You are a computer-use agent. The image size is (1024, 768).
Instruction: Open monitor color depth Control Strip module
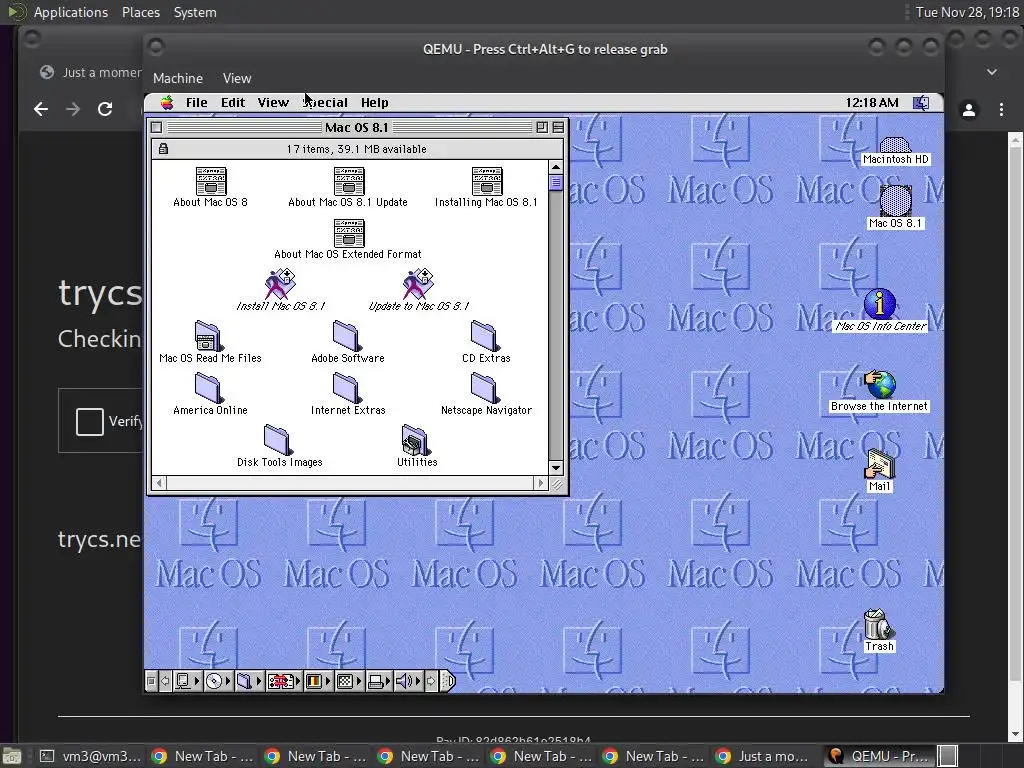pos(319,681)
